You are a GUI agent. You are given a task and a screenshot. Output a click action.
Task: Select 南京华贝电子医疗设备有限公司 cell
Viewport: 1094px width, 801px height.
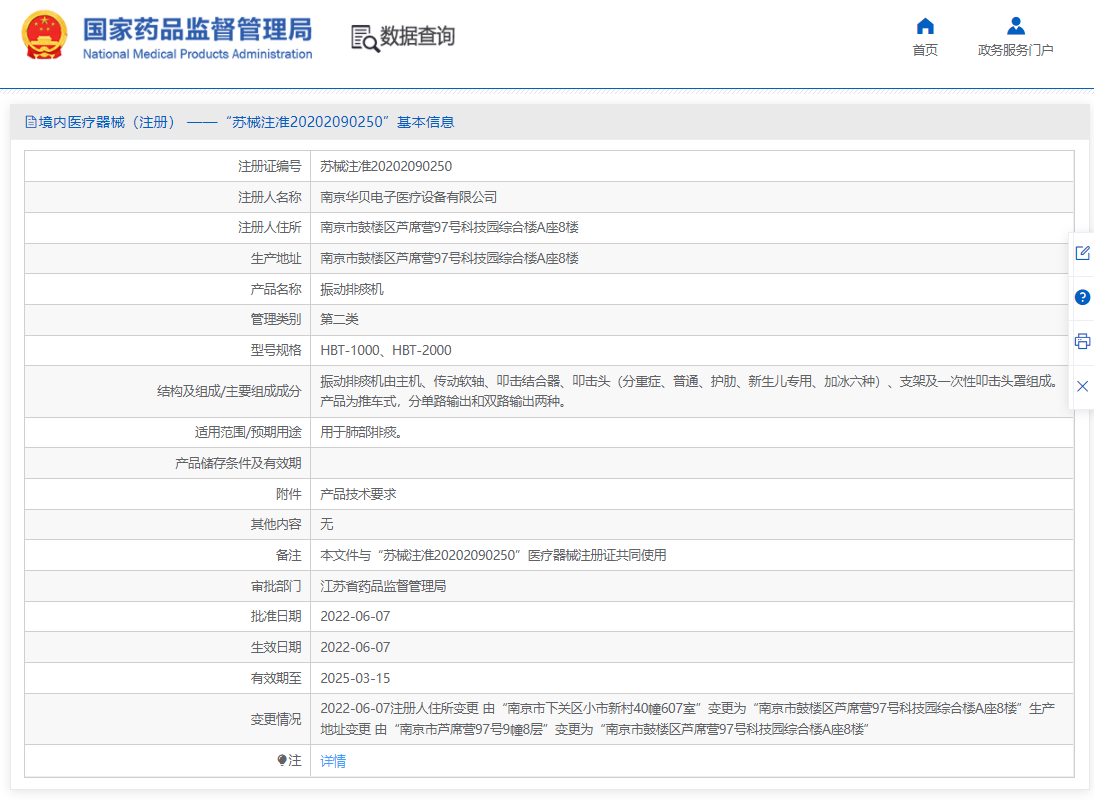click(408, 197)
